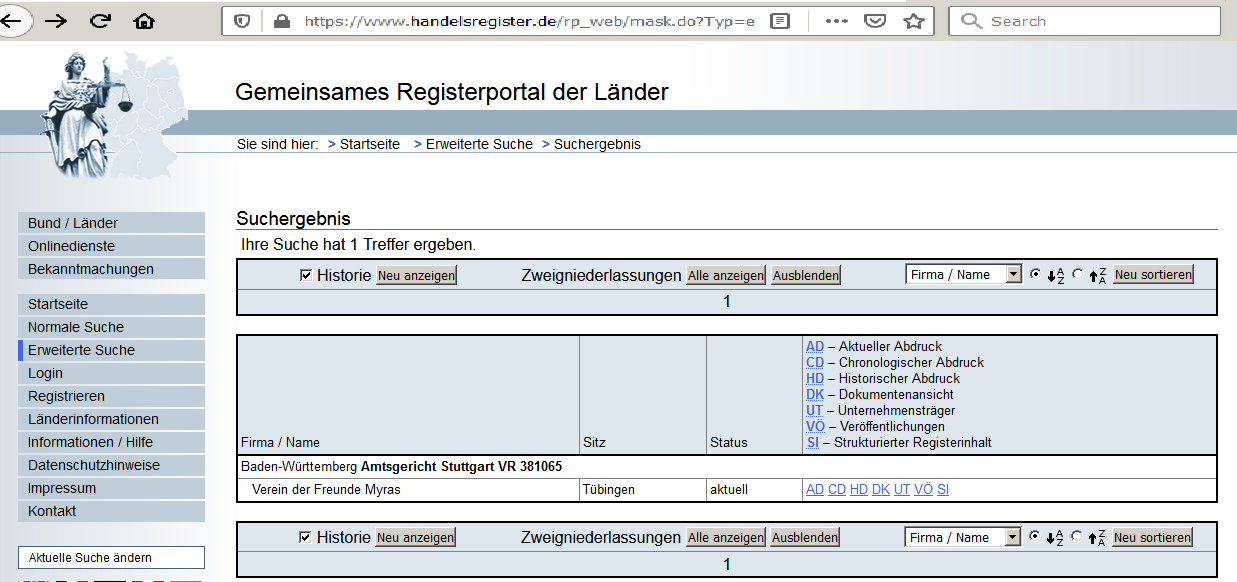Uncheck the top Historie checkbox

pyautogui.click(x=306, y=275)
